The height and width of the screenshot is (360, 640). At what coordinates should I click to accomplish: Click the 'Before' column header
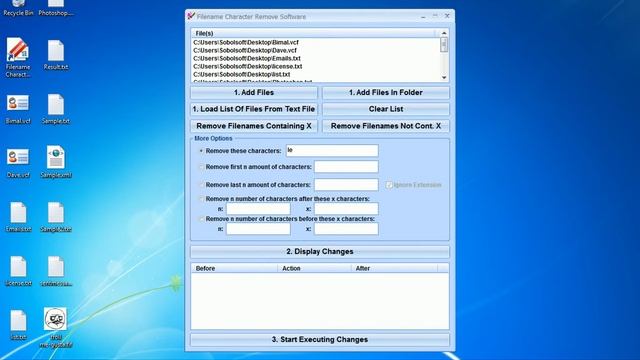point(235,268)
